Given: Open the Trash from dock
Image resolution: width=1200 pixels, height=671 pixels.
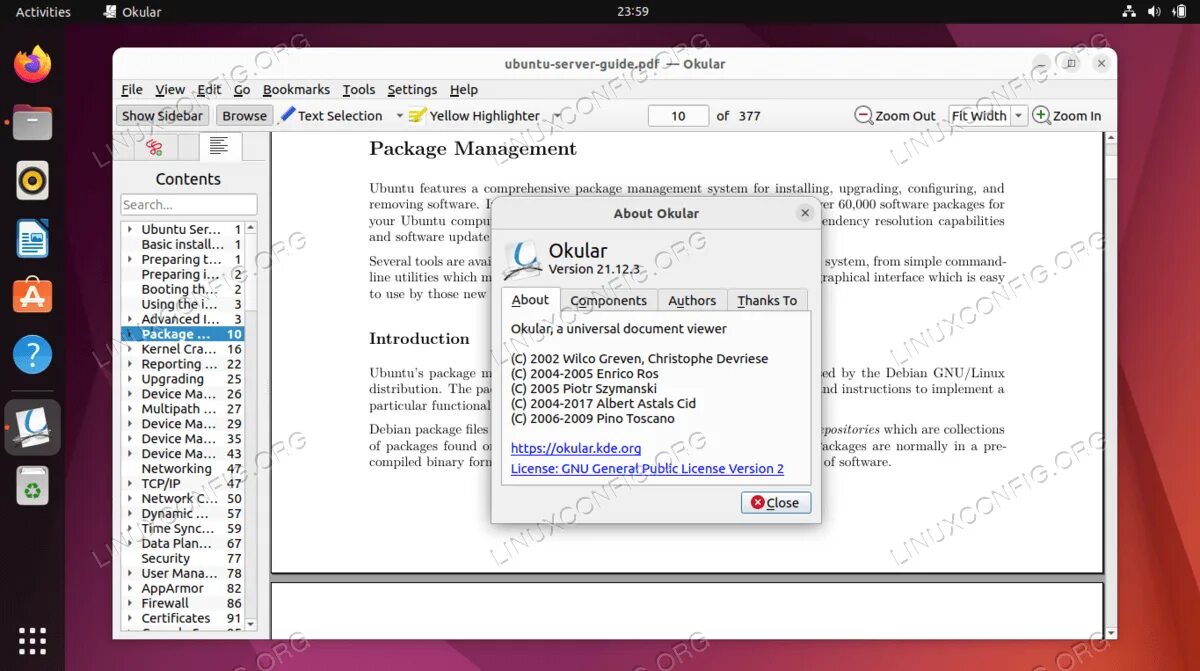Looking at the screenshot, I should 32,485.
